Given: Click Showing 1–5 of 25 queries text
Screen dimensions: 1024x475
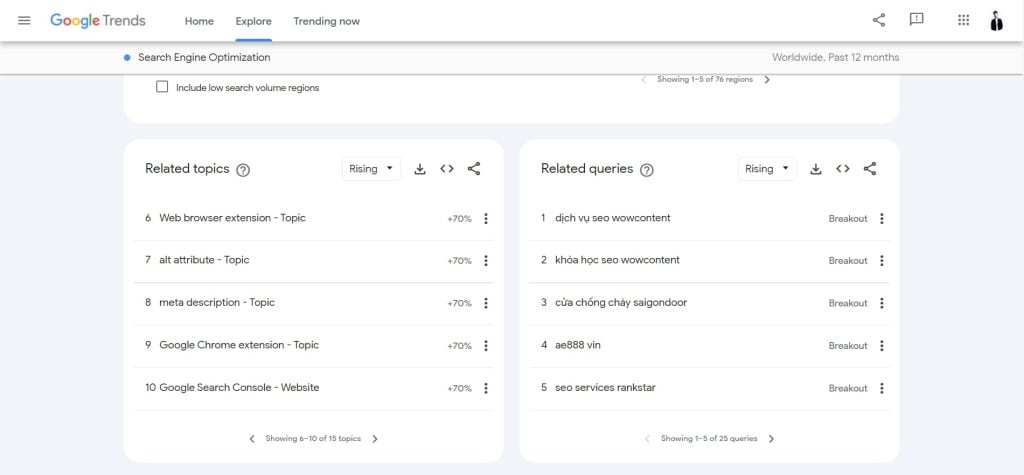Looking at the screenshot, I should coord(709,439).
